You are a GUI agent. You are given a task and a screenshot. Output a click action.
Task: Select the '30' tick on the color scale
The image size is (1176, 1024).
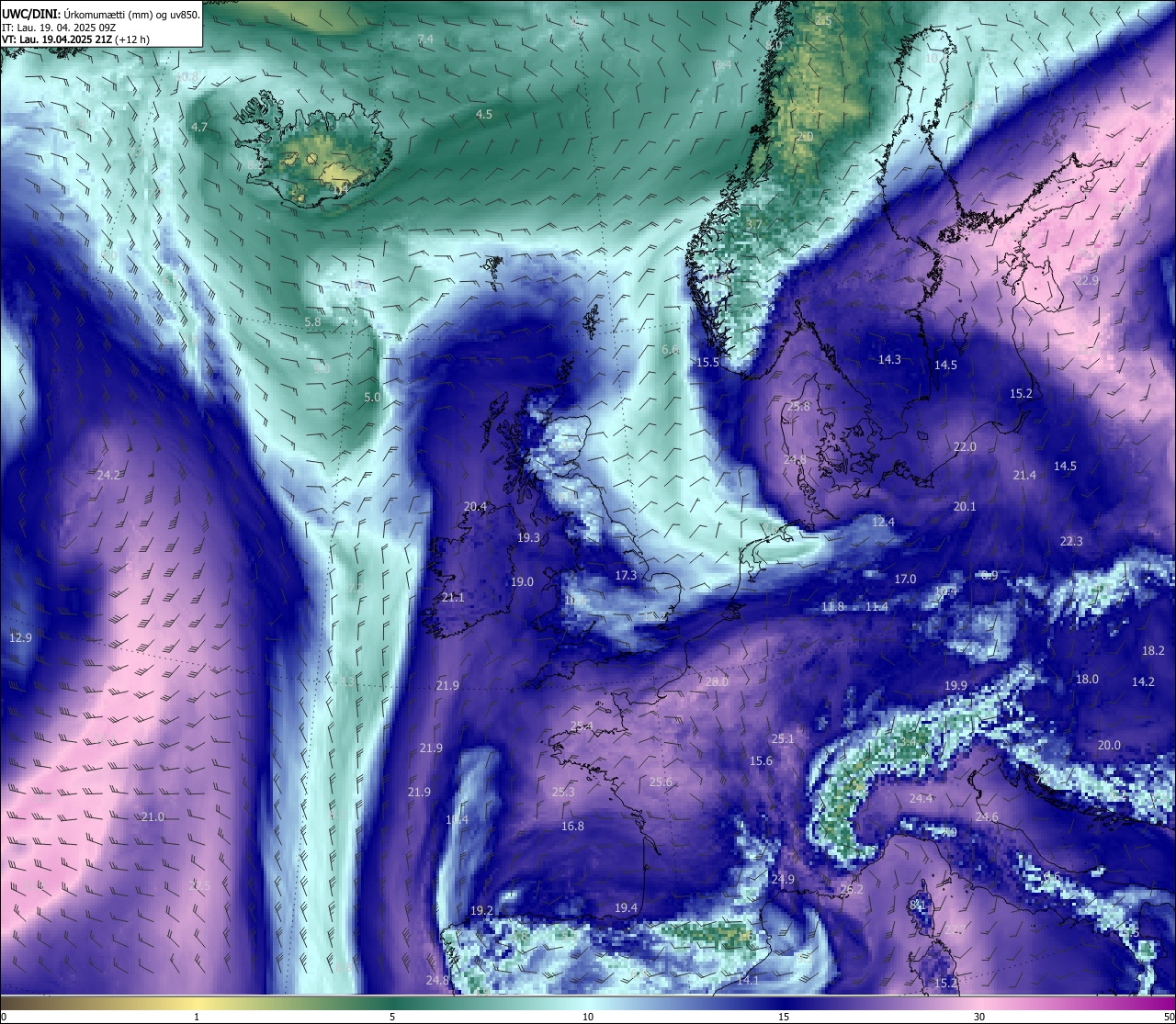pos(979,1016)
